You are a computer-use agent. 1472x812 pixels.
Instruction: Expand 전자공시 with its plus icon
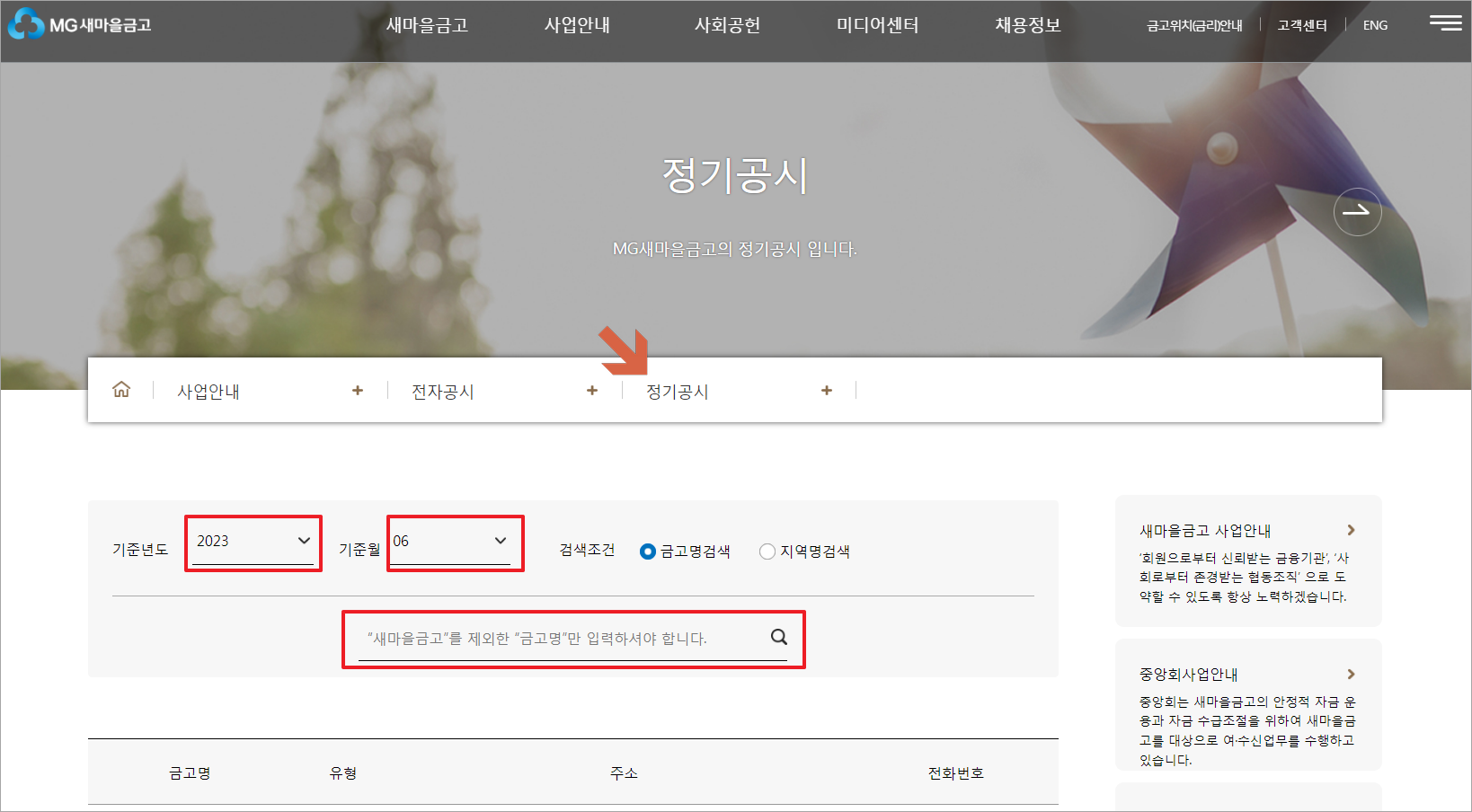(592, 390)
